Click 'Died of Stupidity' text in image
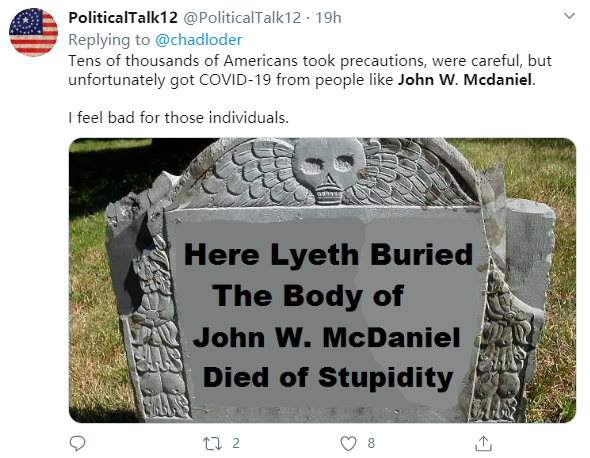 [328, 377]
